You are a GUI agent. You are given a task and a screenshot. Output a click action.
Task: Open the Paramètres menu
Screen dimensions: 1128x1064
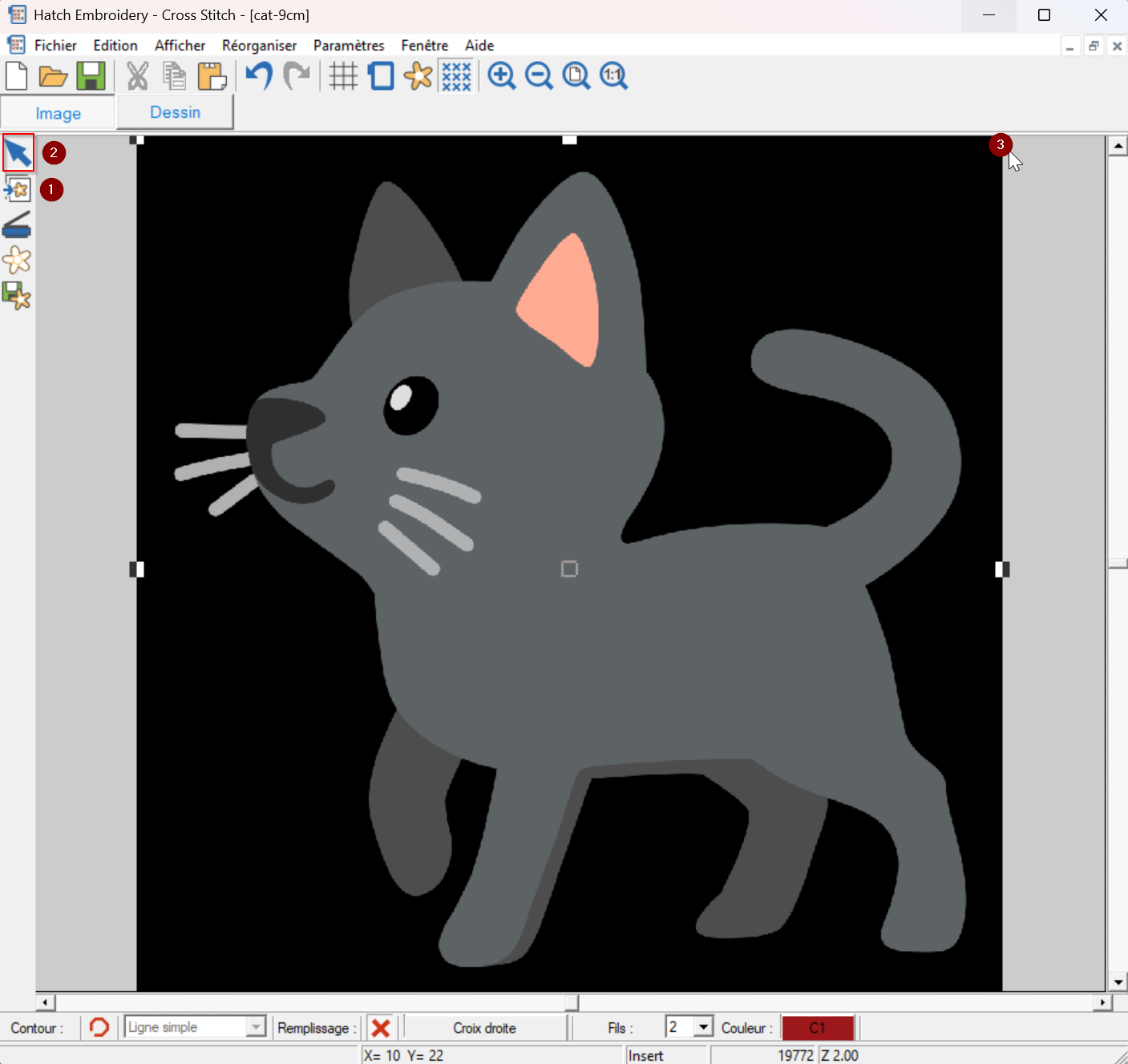click(349, 46)
